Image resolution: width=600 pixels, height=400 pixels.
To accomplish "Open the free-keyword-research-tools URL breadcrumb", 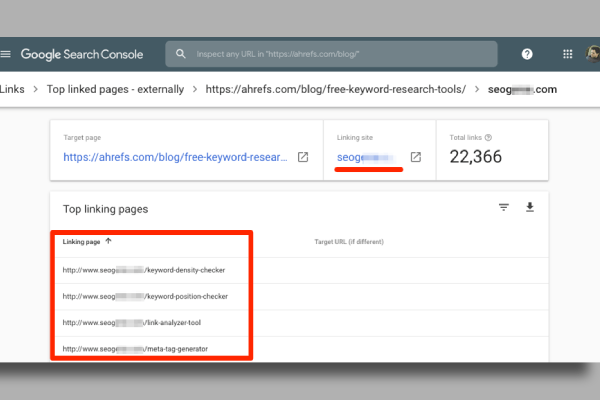I will pos(336,89).
